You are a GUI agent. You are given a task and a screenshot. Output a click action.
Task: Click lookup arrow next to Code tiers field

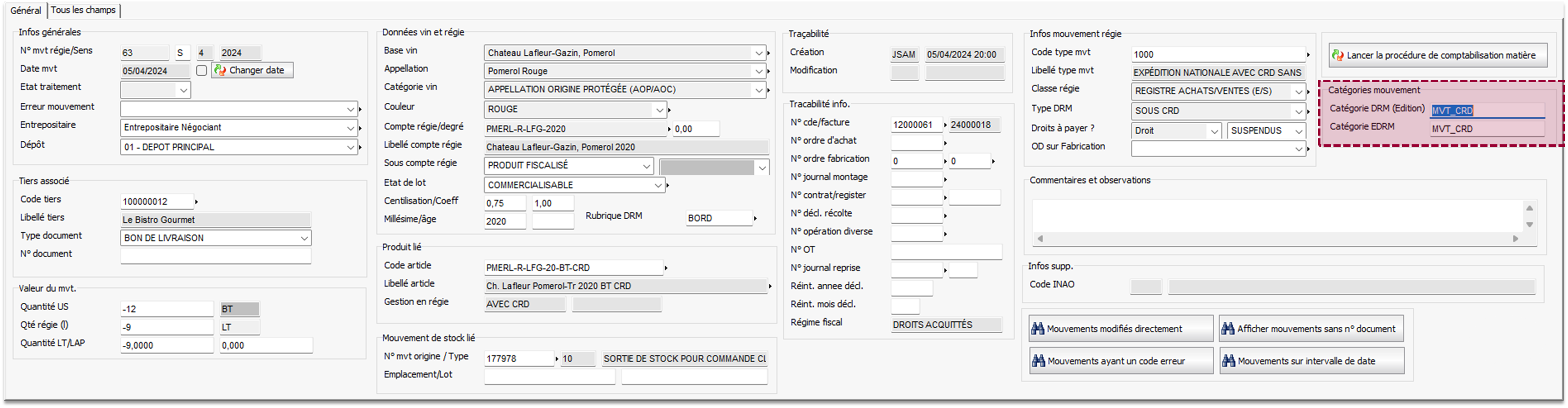196,202
